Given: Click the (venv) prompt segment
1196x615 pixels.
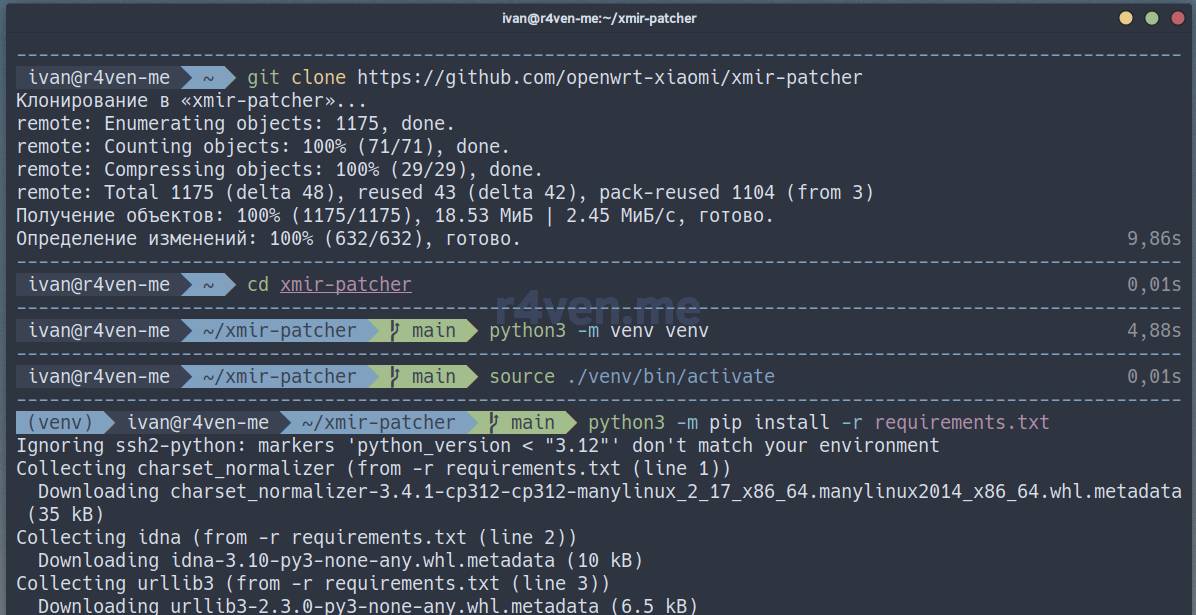Looking at the screenshot, I should [60, 423].
